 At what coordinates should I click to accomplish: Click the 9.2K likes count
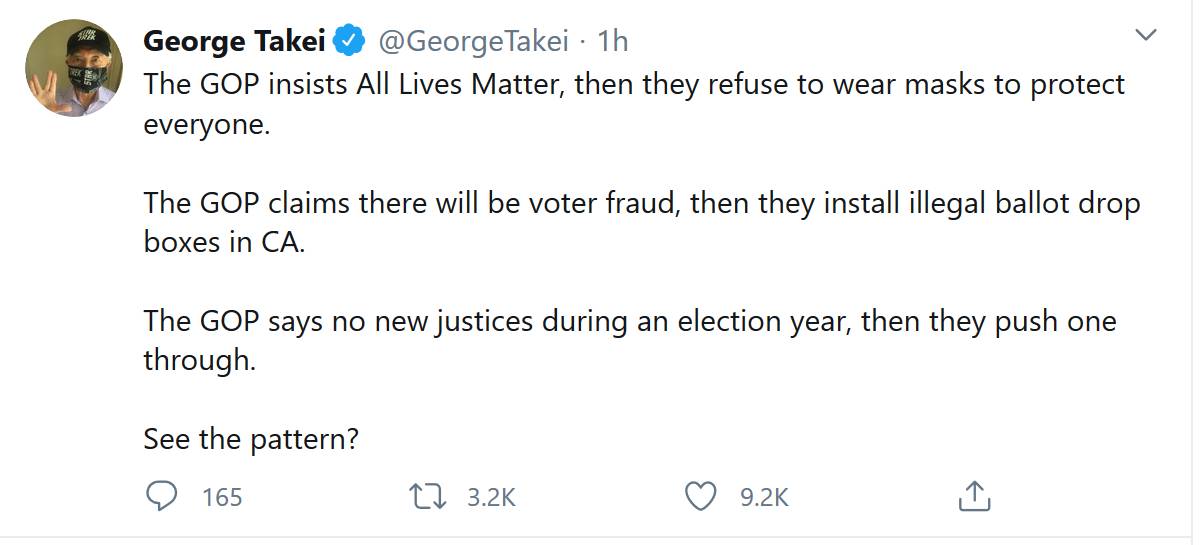[764, 497]
